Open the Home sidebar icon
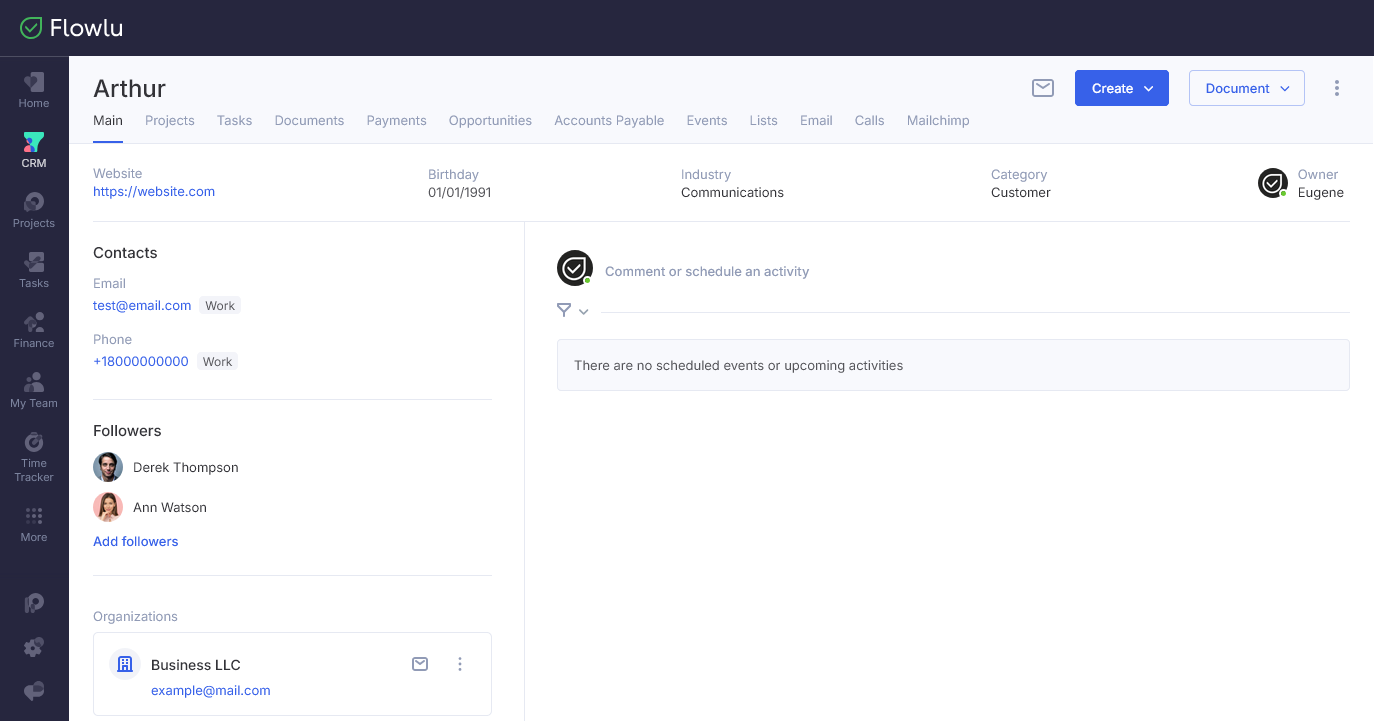The image size is (1374, 721). click(34, 90)
